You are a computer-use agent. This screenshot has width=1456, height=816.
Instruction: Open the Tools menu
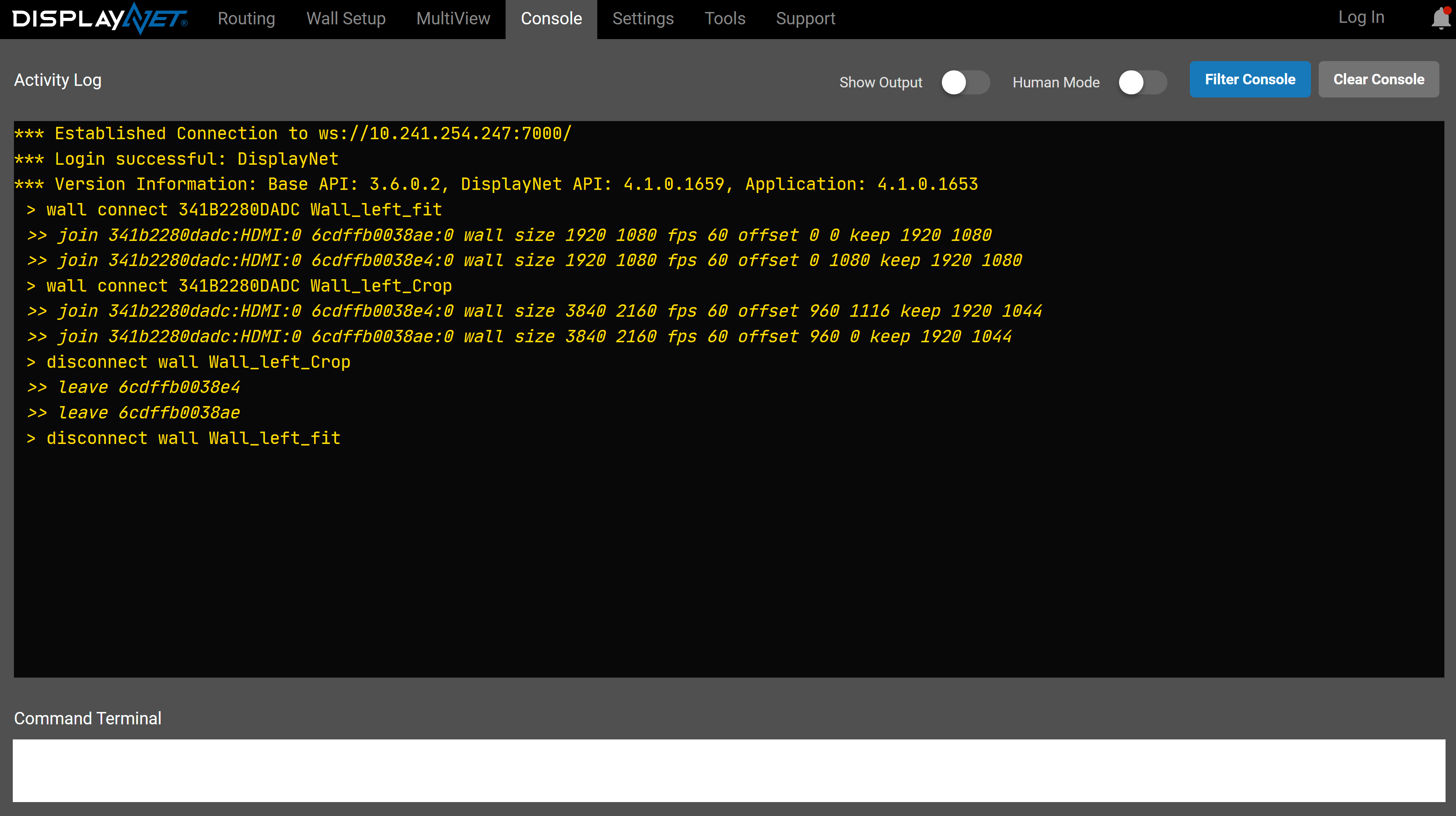725,19
